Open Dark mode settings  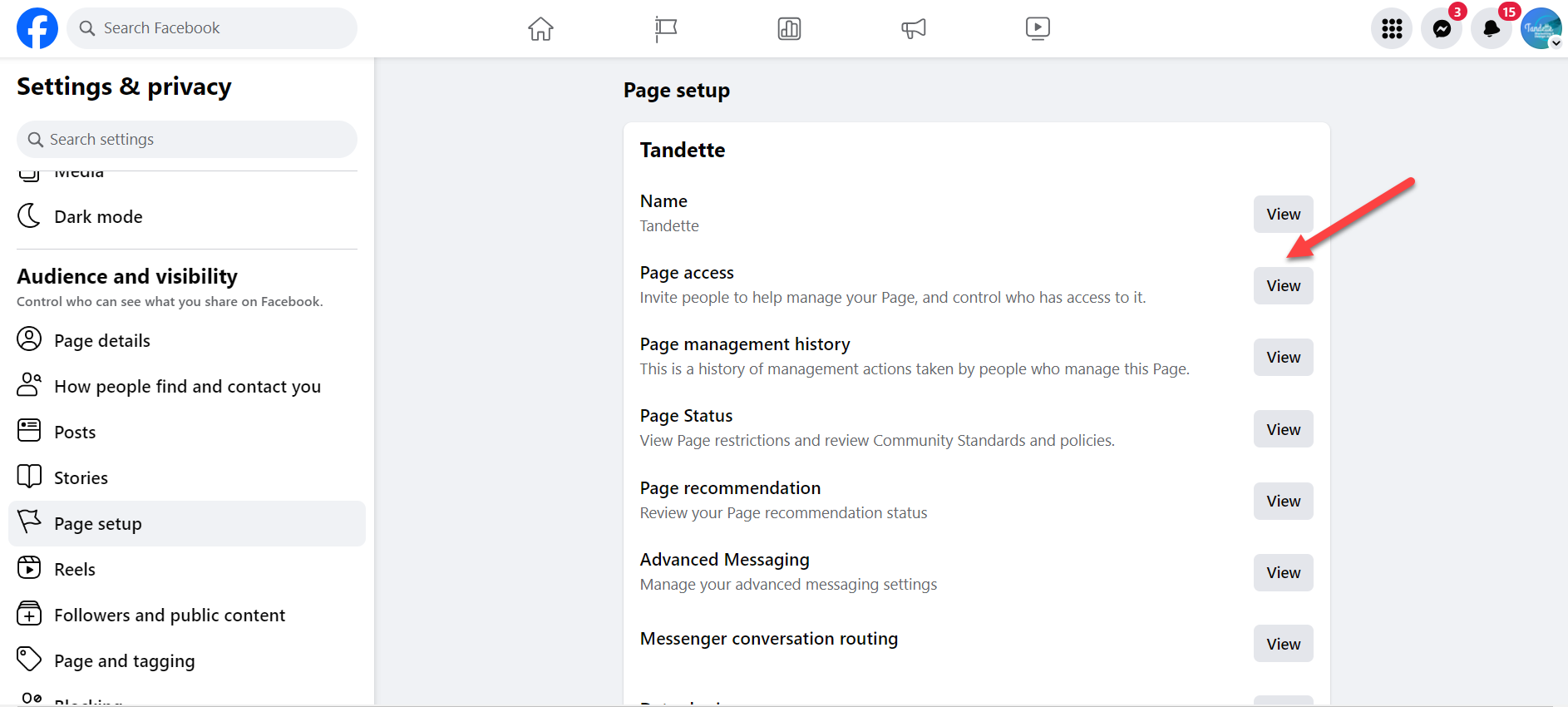coord(187,216)
